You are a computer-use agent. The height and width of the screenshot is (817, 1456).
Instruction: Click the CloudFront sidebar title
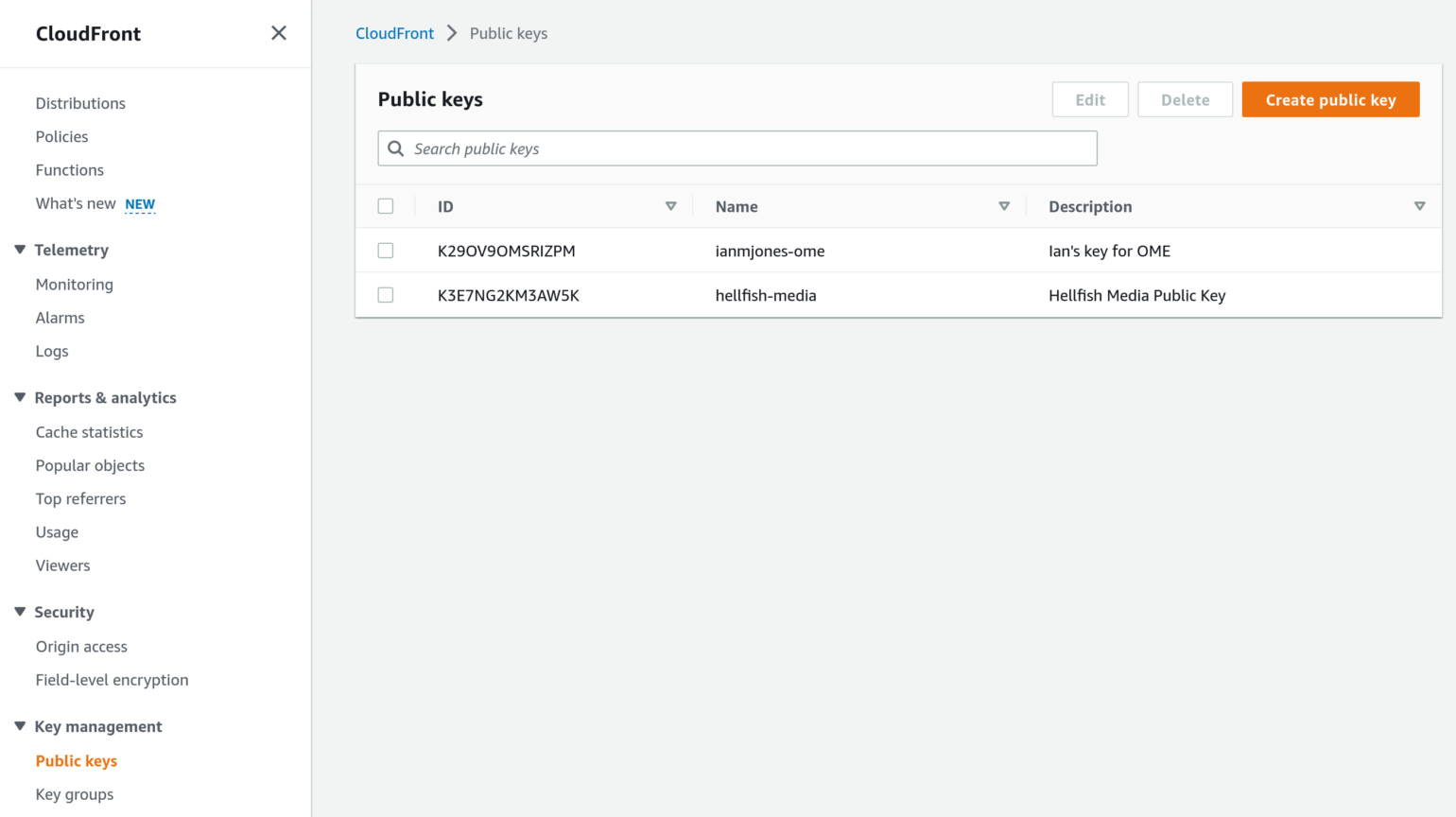88,33
